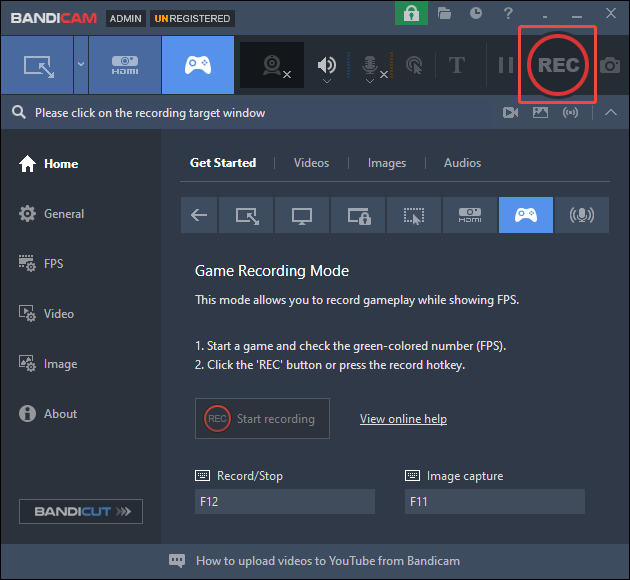Open Video settings in sidebar

pos(46,314)
